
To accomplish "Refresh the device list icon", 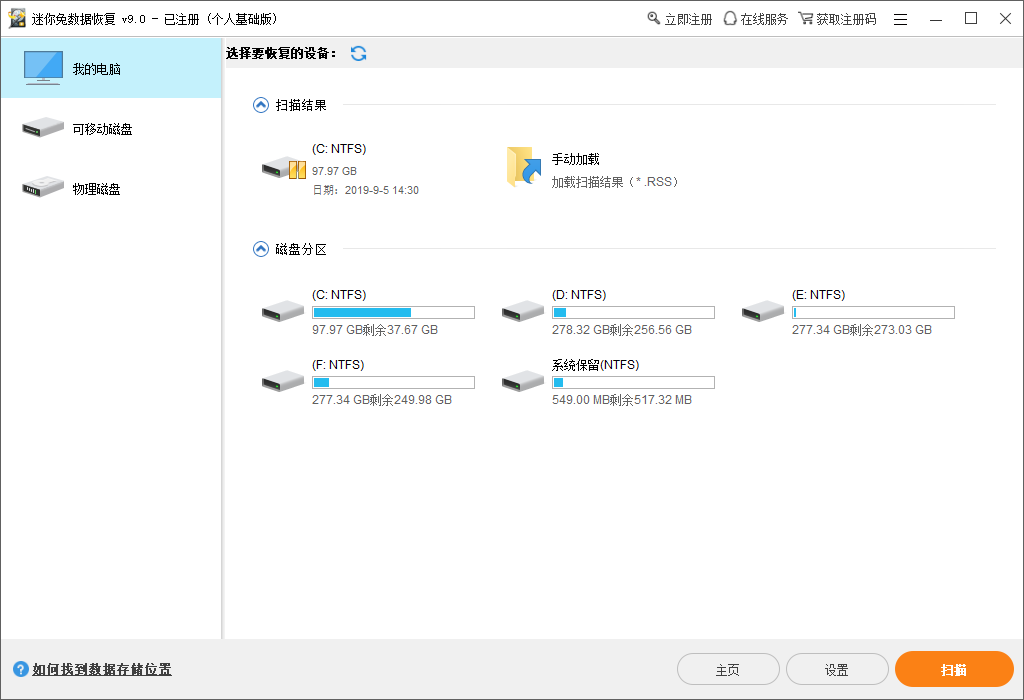I will [x=359, y=54].
